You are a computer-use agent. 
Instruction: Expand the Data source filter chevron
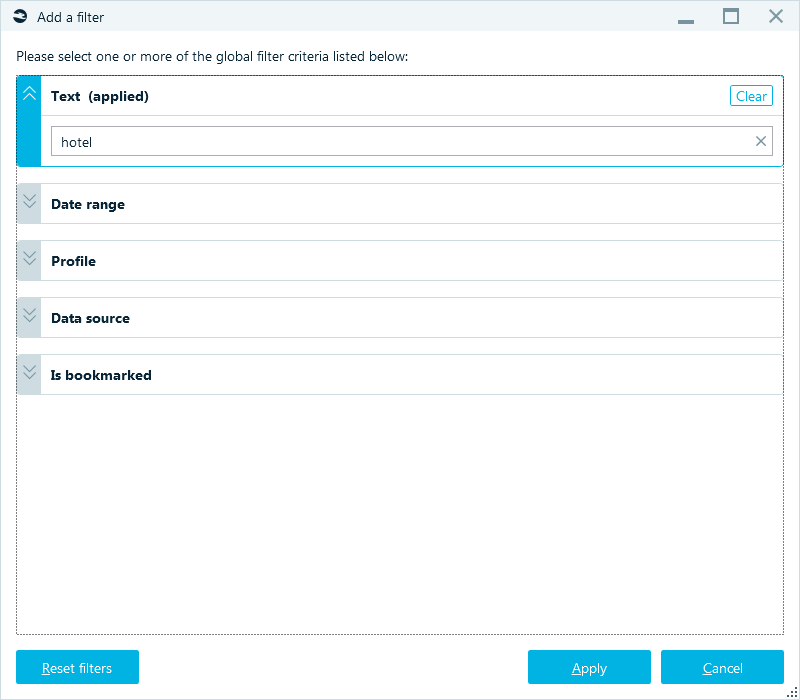tap(29, 316)
